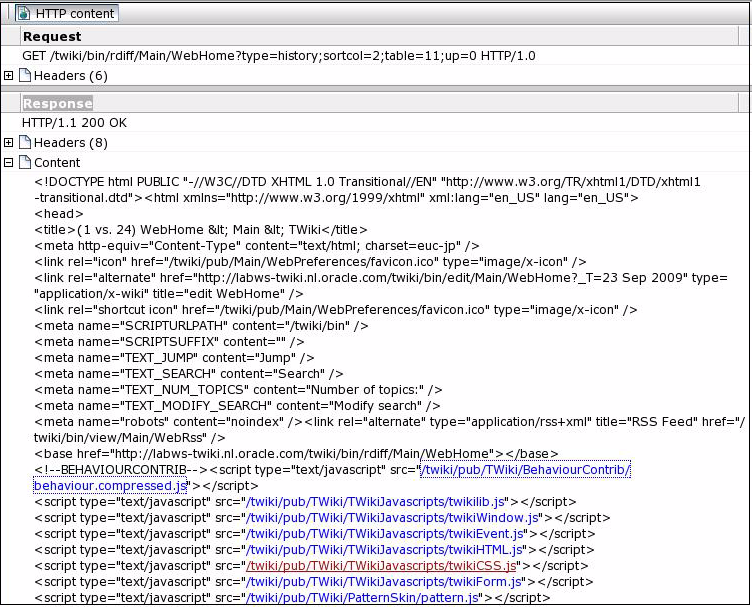The width and height of the screenshot is (752, 607).
Task: Open the red twikiCSS.js script link
Action: point(381,566)
